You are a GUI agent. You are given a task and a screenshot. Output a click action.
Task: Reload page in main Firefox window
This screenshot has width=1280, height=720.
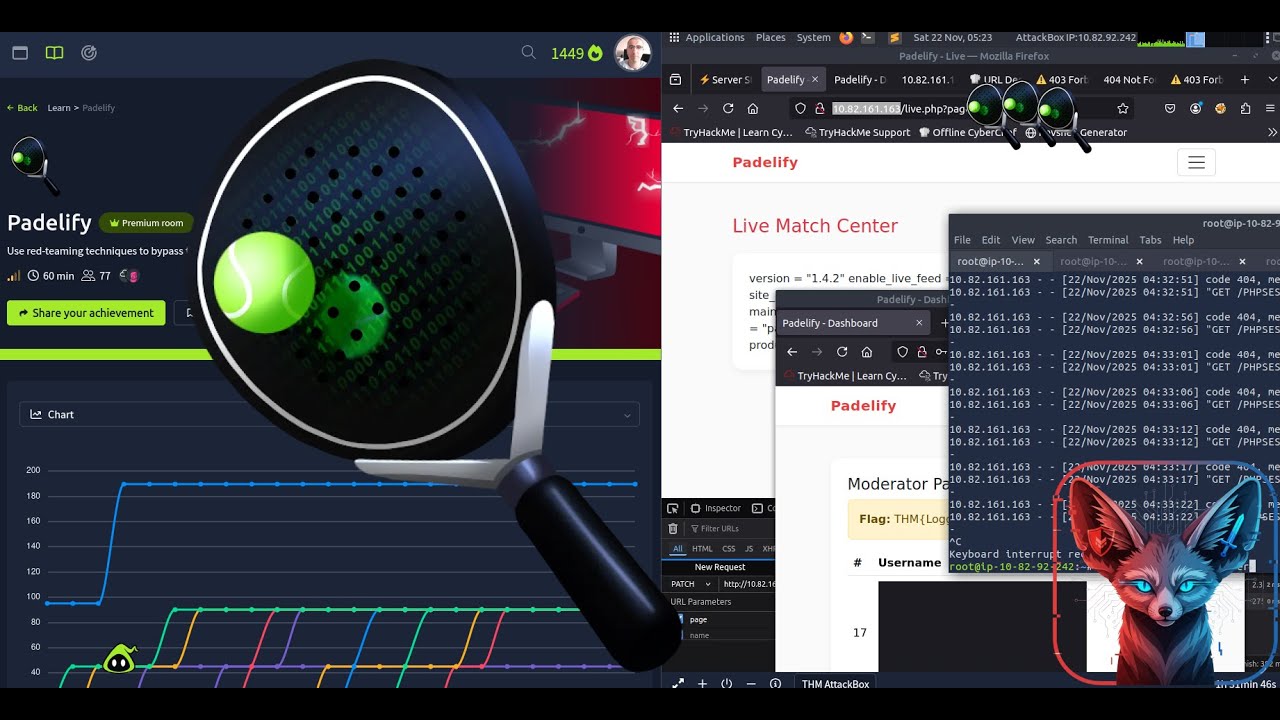point(728,108)
